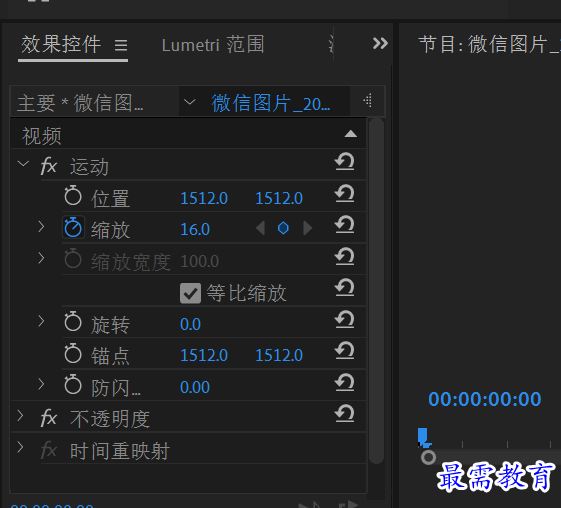Expand the 缩放宽度 property
Image resolution: width=561 pixels, height=508 pixels.
pyautogui.click(x=42, y=258)
